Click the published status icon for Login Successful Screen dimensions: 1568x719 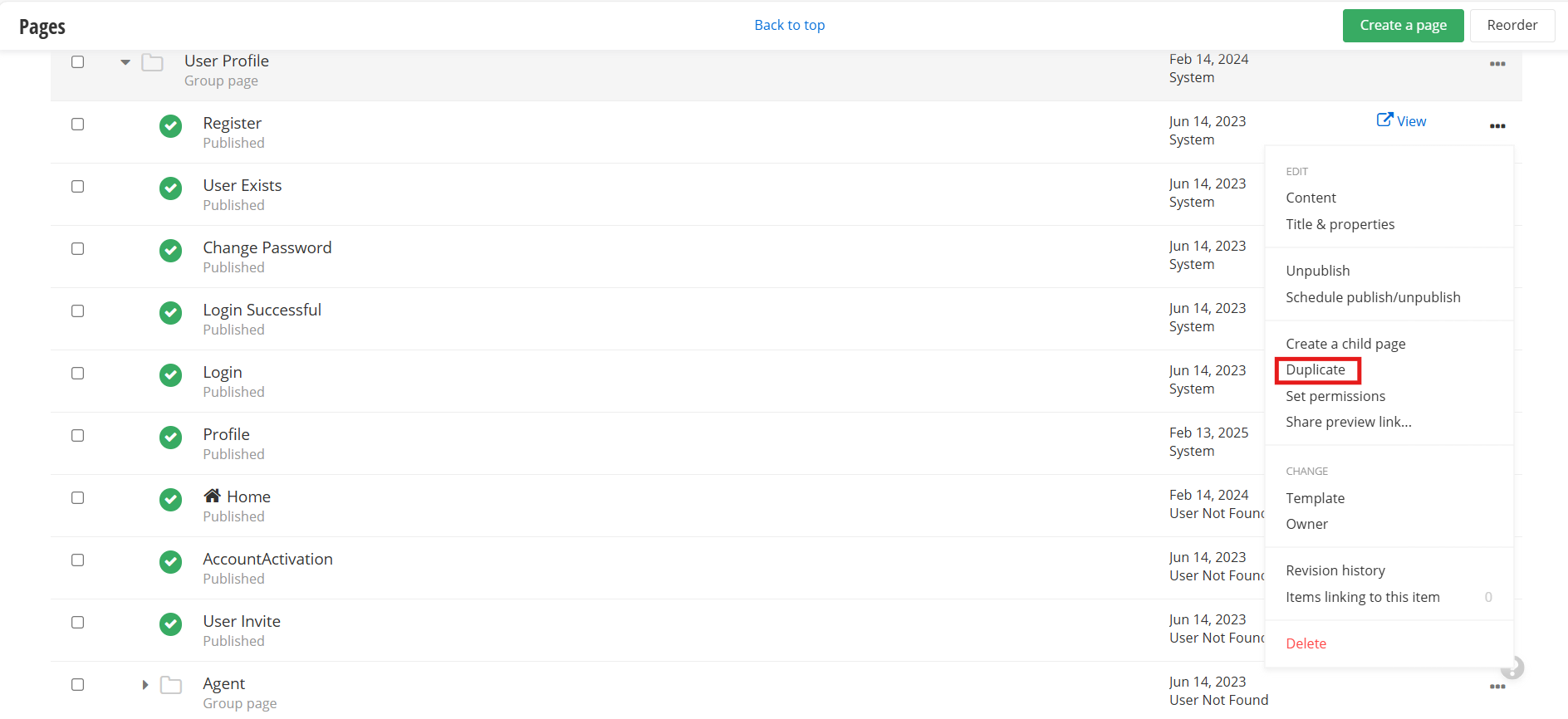tap(171, 313)
